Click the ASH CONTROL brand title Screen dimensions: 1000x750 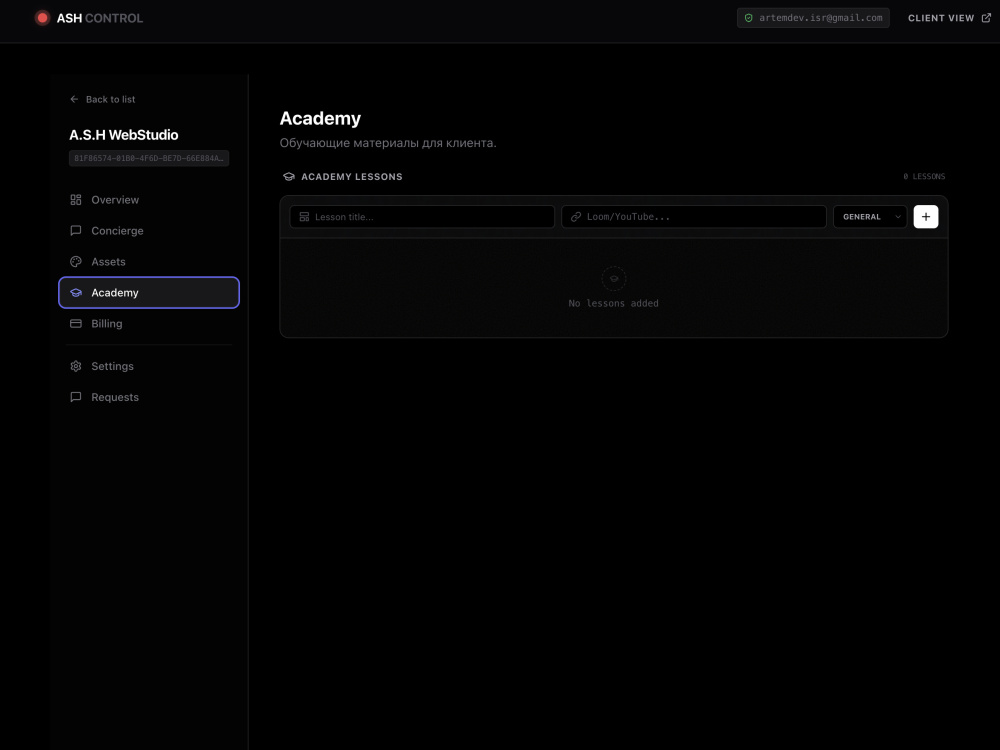(100, 18)
